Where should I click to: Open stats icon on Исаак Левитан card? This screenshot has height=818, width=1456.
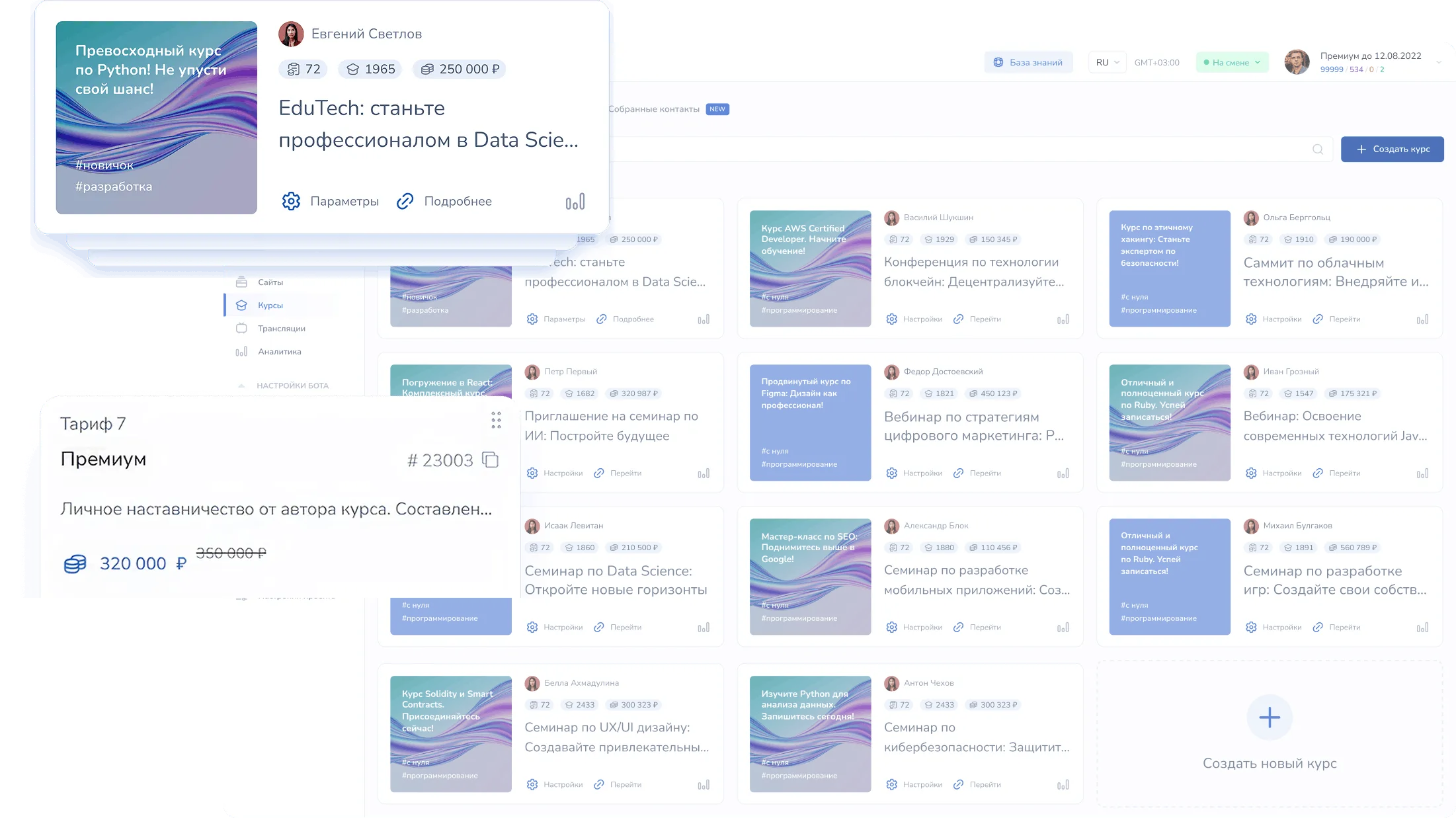click(x=704, y=628)
